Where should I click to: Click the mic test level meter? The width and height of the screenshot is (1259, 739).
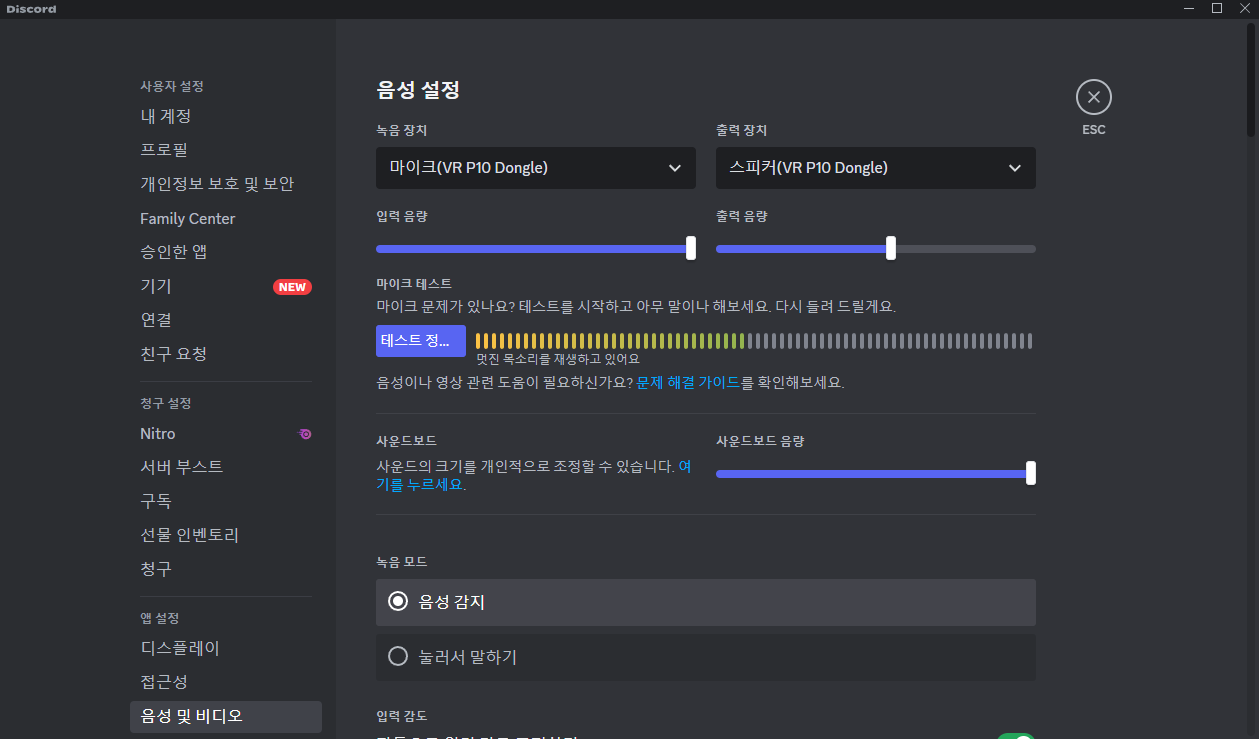click(x=754, y=341)
